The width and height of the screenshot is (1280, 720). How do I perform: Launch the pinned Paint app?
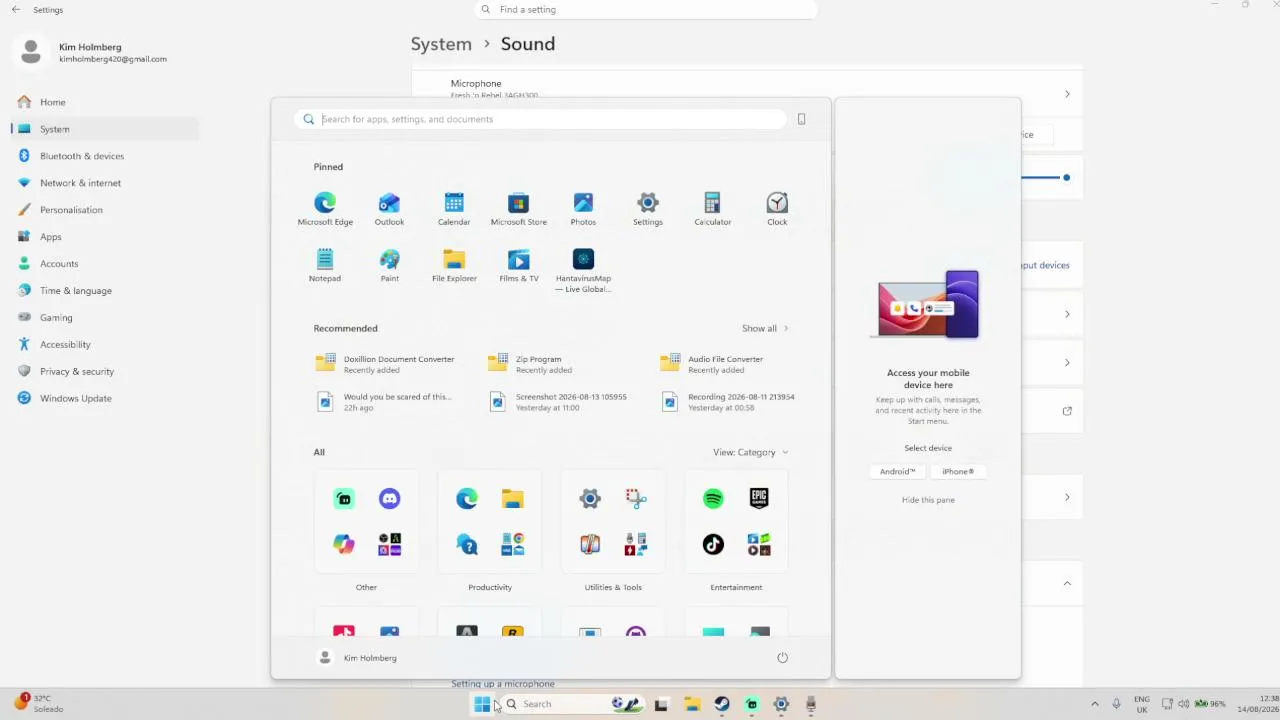coord(389,266)
